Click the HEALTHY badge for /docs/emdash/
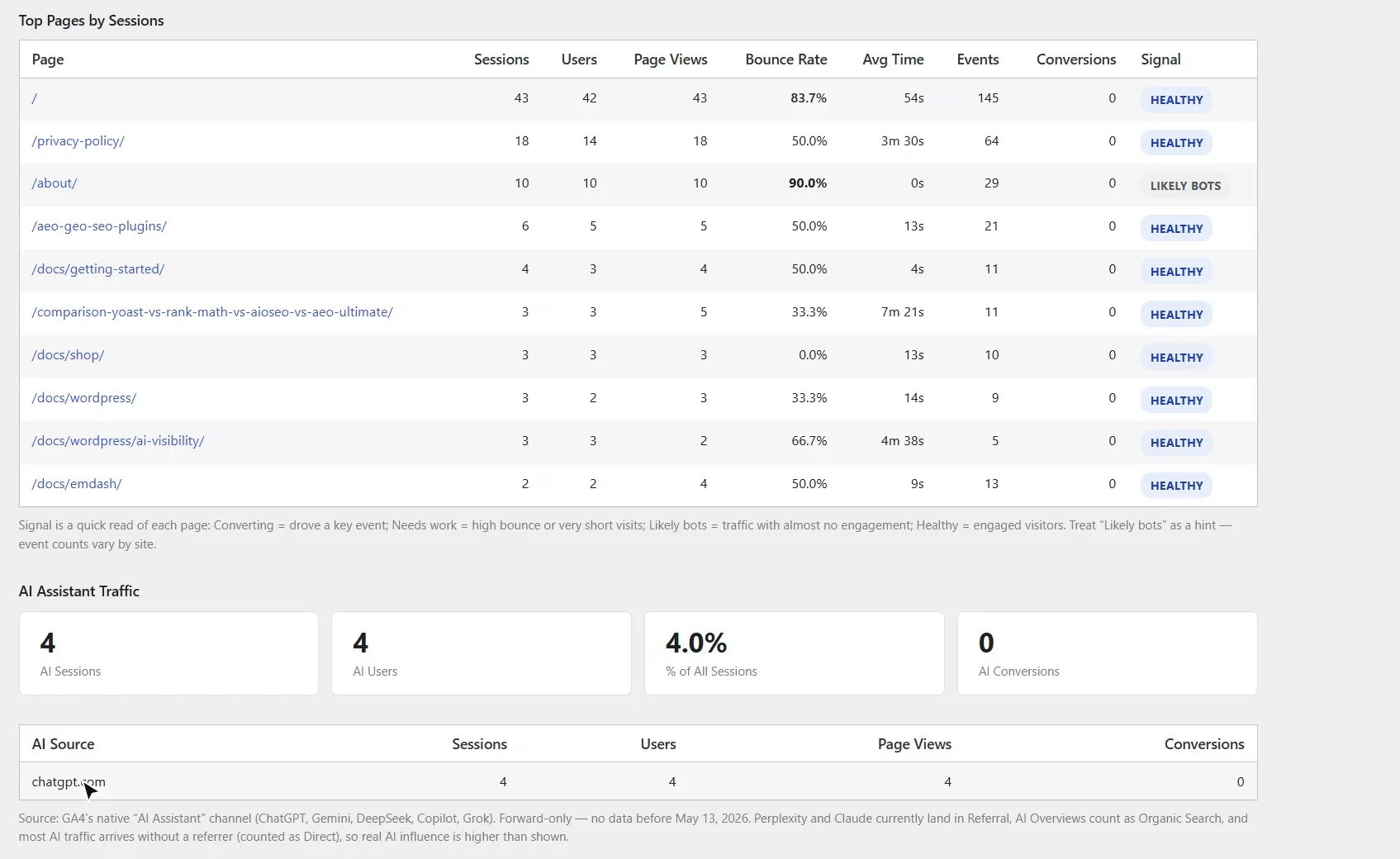 1176,486
